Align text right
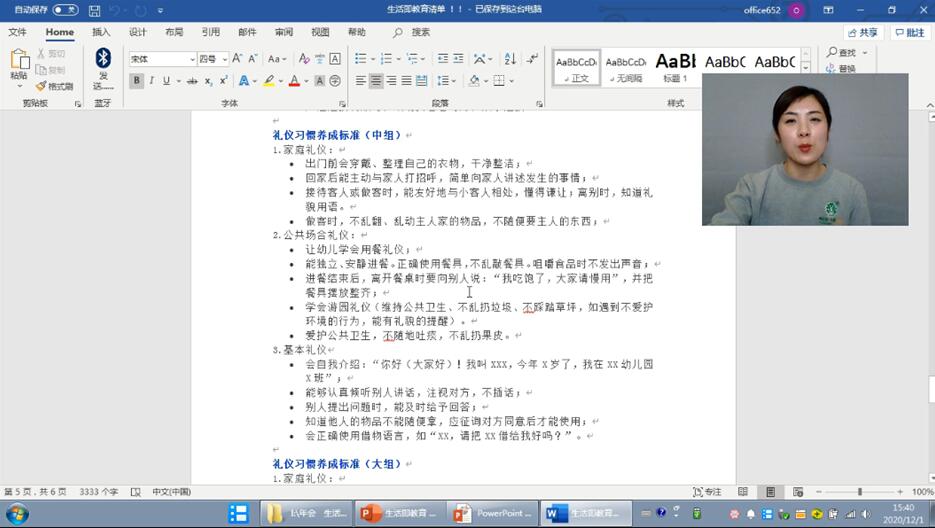The width and height of the screenshot is (935, 528). click(x=391, y=81)
